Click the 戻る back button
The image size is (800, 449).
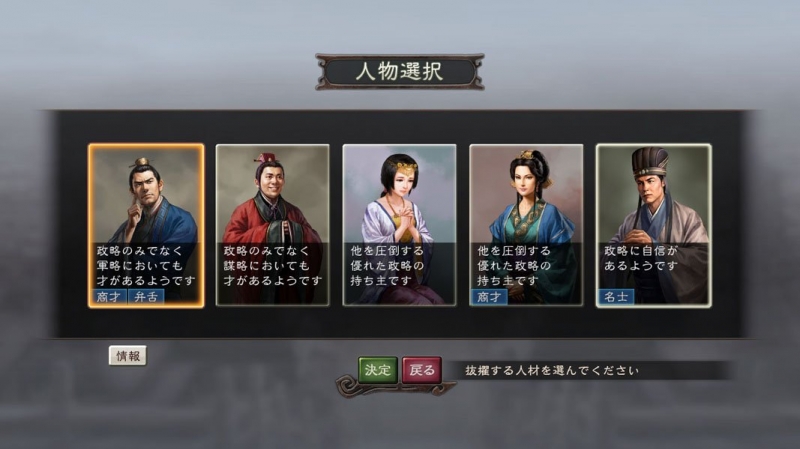(422, 370)
